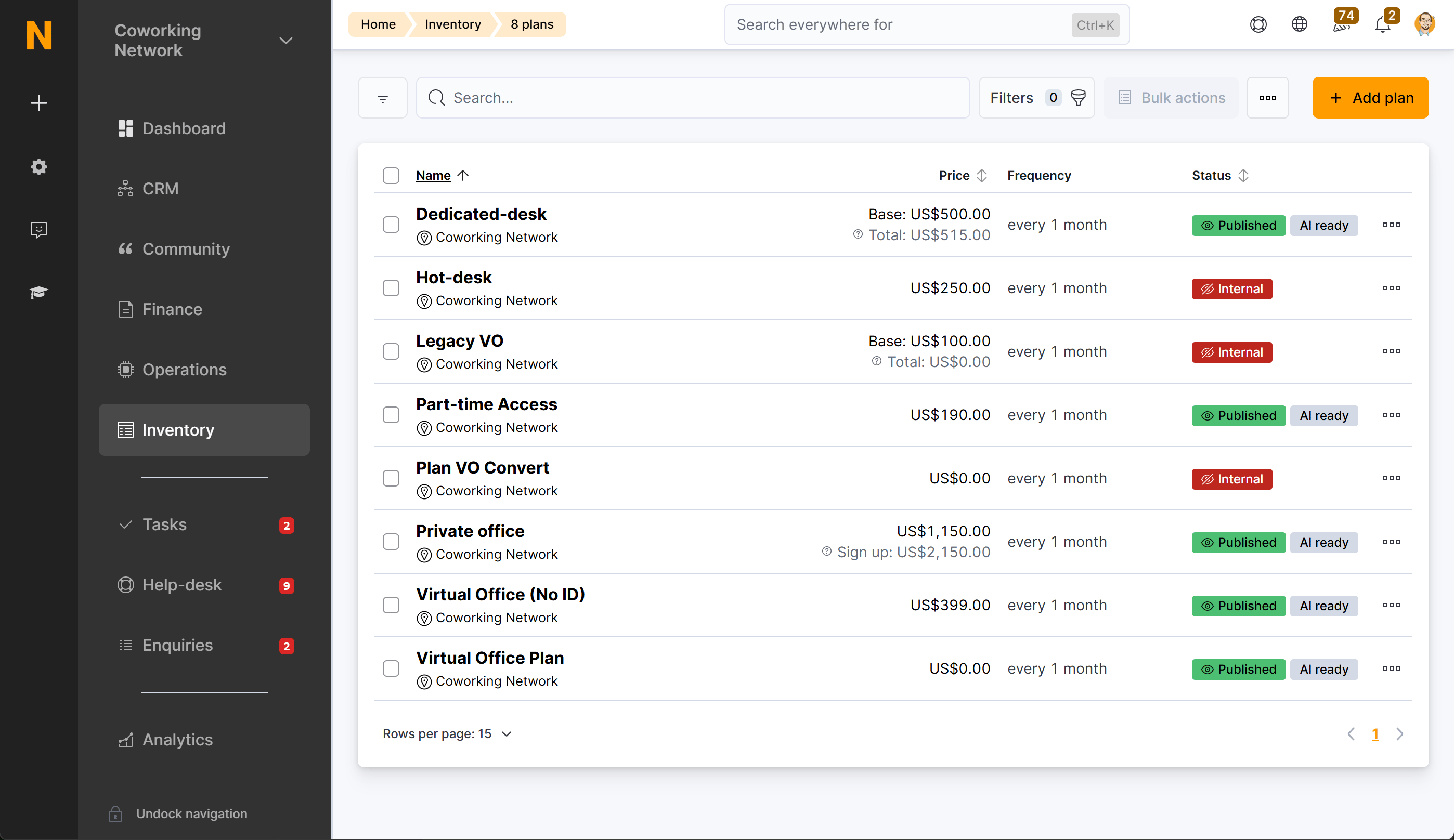This screenshot has height=840, width=1454.
Task: Open the Hot-desk plan name
Action: [453, 277]
